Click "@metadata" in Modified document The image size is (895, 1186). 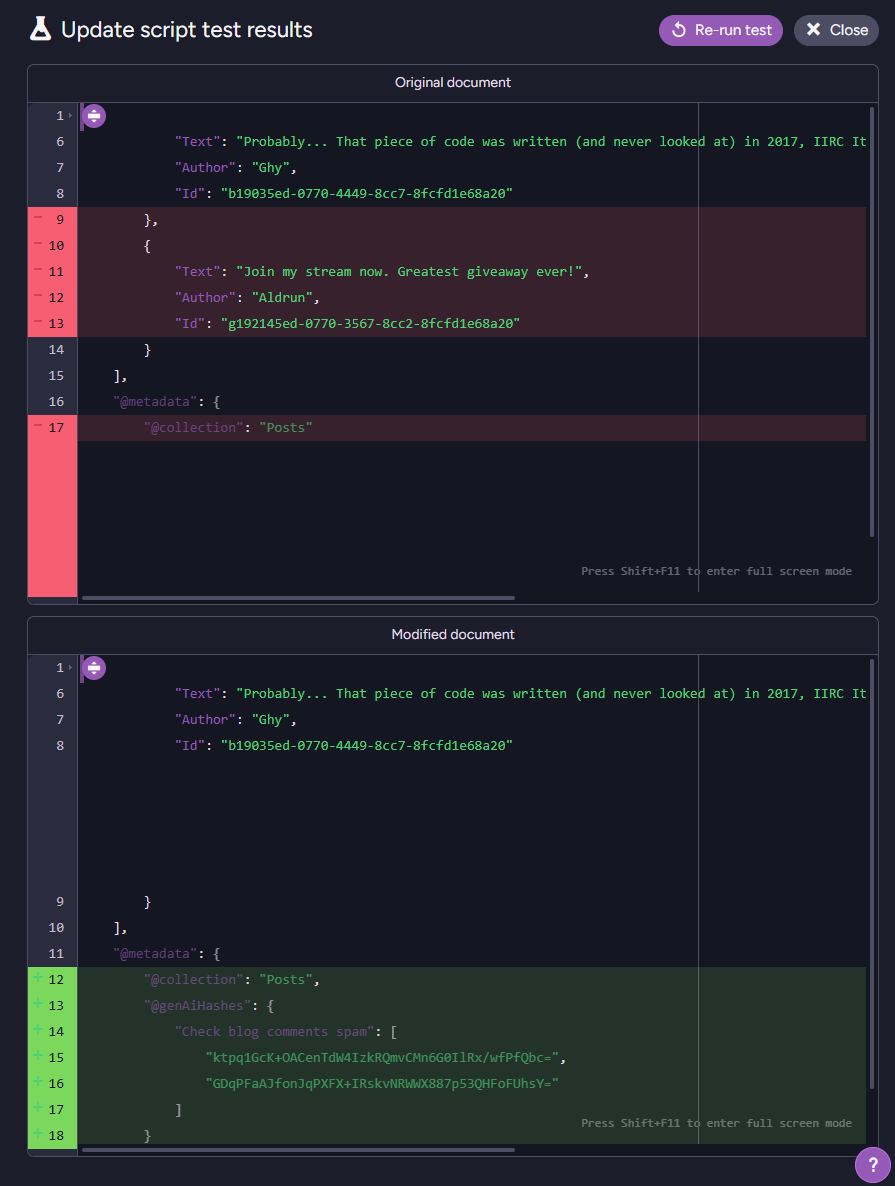(155, 954)
